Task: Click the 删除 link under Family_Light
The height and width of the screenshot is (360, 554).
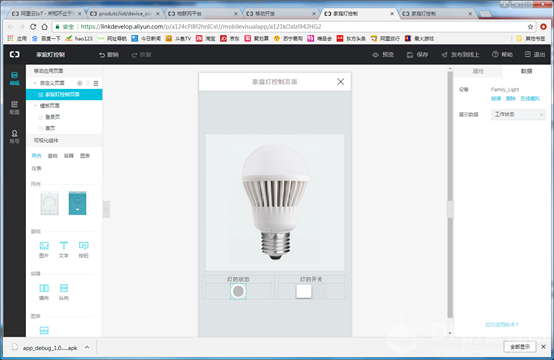Action: (510, 99)
